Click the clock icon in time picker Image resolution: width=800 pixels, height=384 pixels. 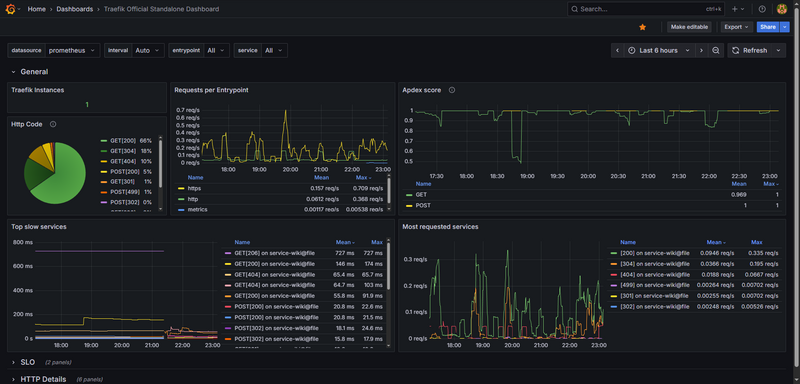(632, 50)
